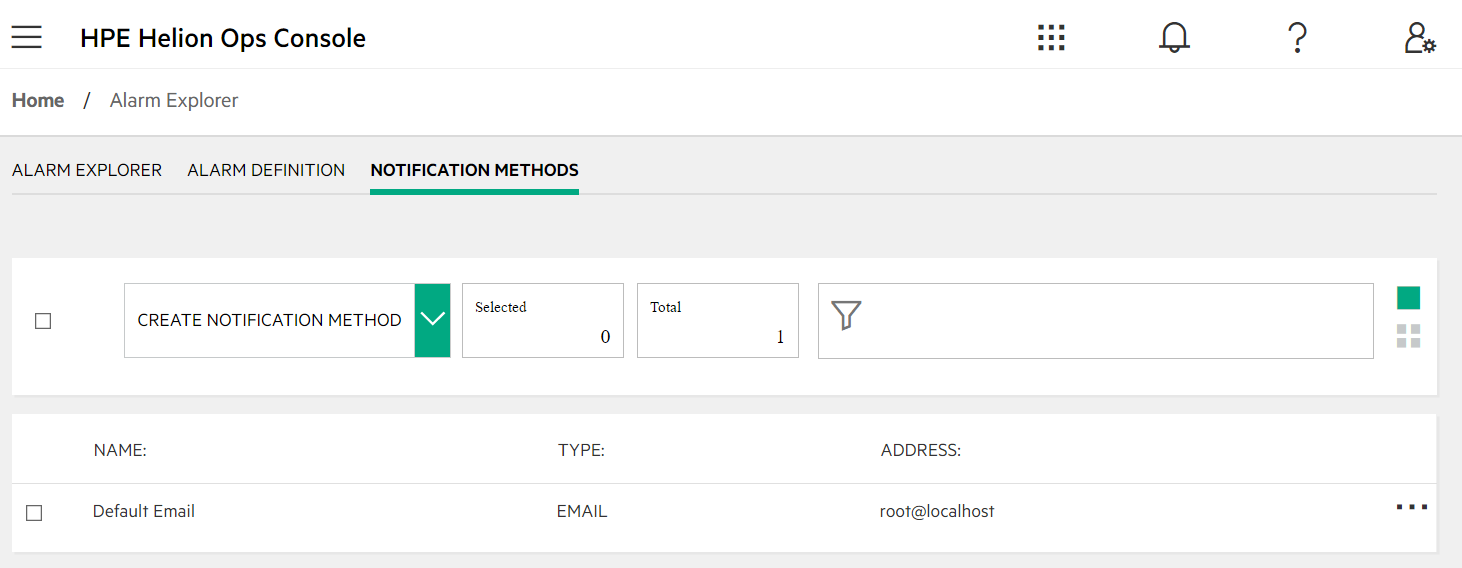Click the filter funnel icon

[x=846, y=316]
